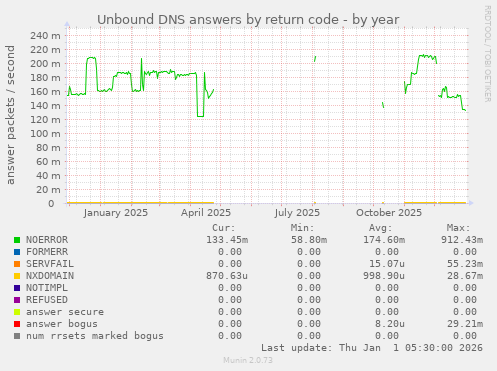This screenshot has height=371, width=497.
Task: Click the FORMERR blue legend swatch
Action: (x=17, y=252)
